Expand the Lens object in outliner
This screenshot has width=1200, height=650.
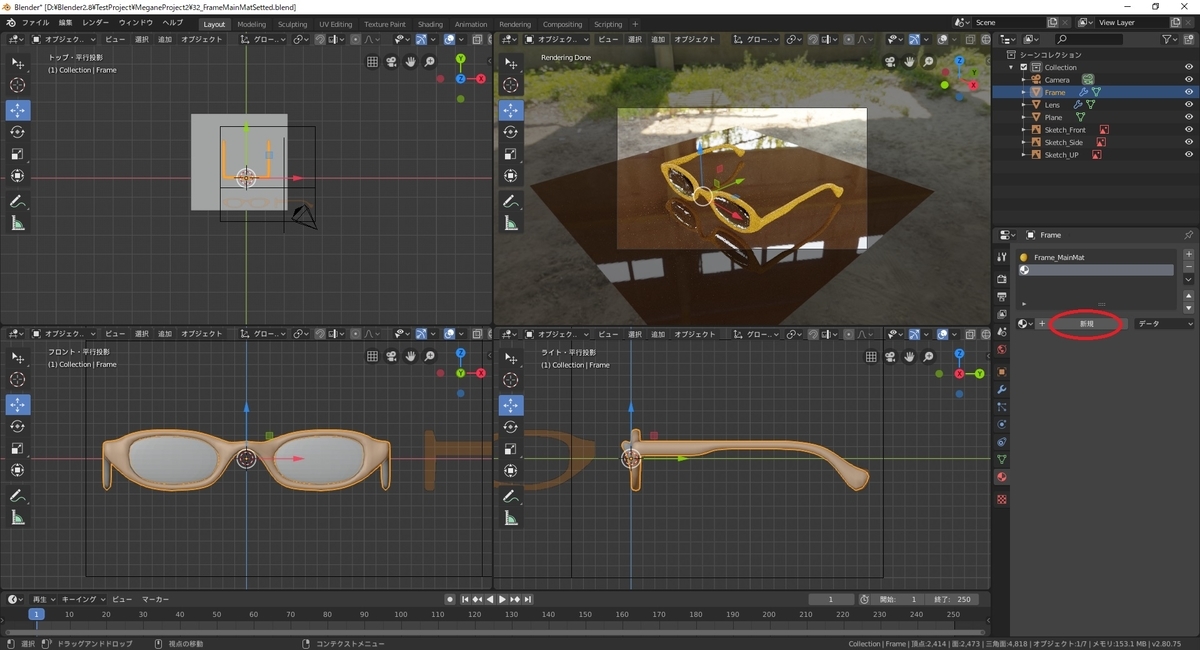pyautogui.click(x=1024, y=105)
